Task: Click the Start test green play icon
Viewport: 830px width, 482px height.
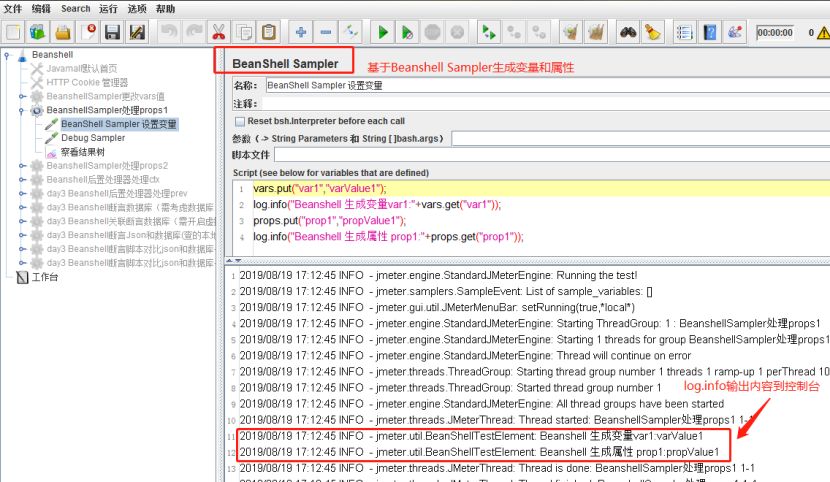Action: pos(383,32)
